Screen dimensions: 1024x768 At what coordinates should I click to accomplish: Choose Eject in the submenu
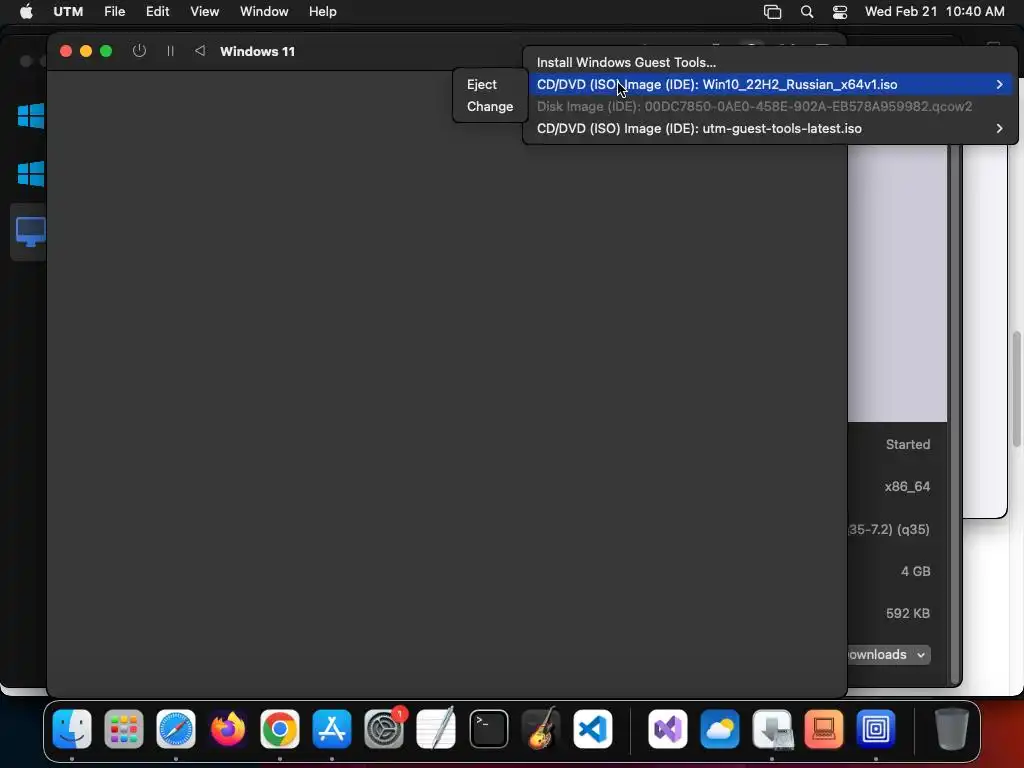tap(490, 84)
